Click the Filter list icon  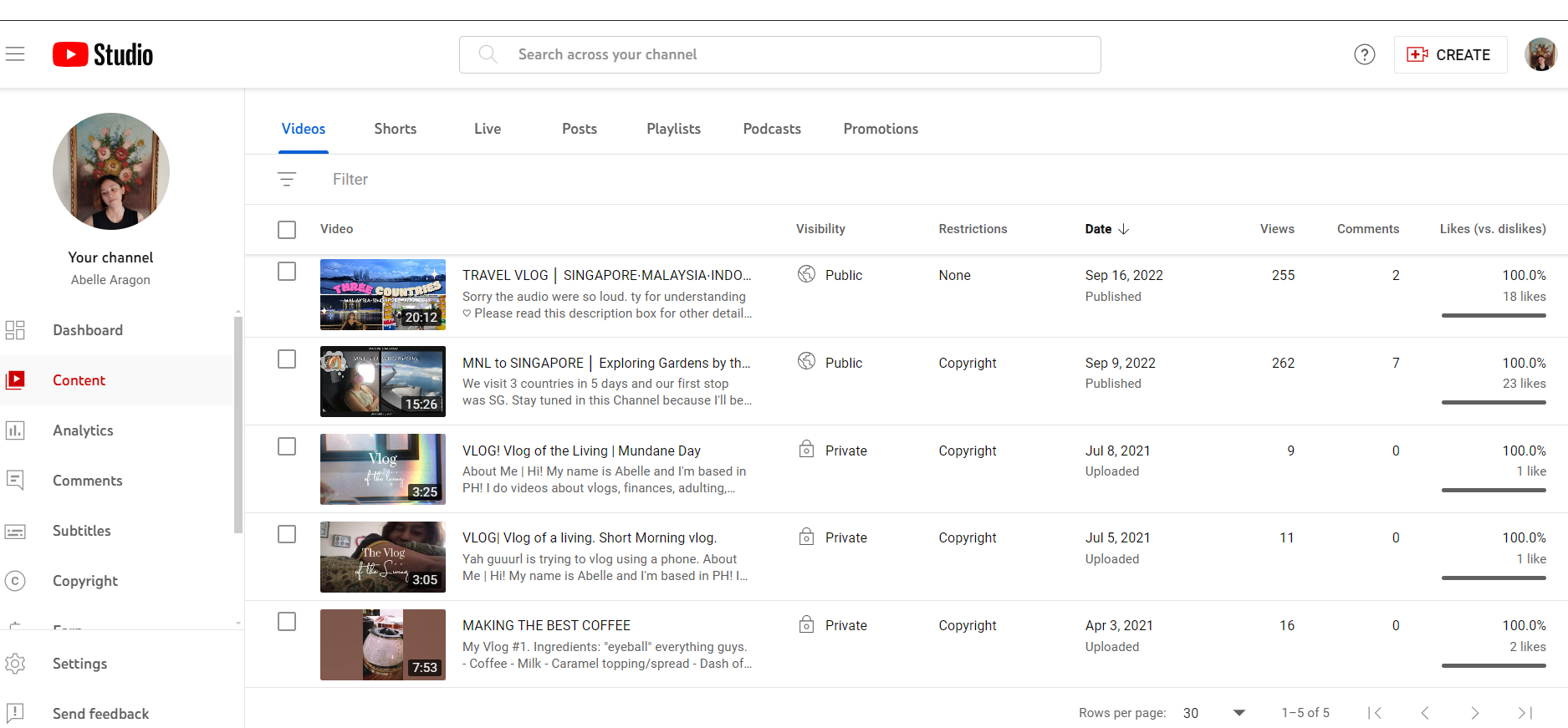tap(287, 179)
